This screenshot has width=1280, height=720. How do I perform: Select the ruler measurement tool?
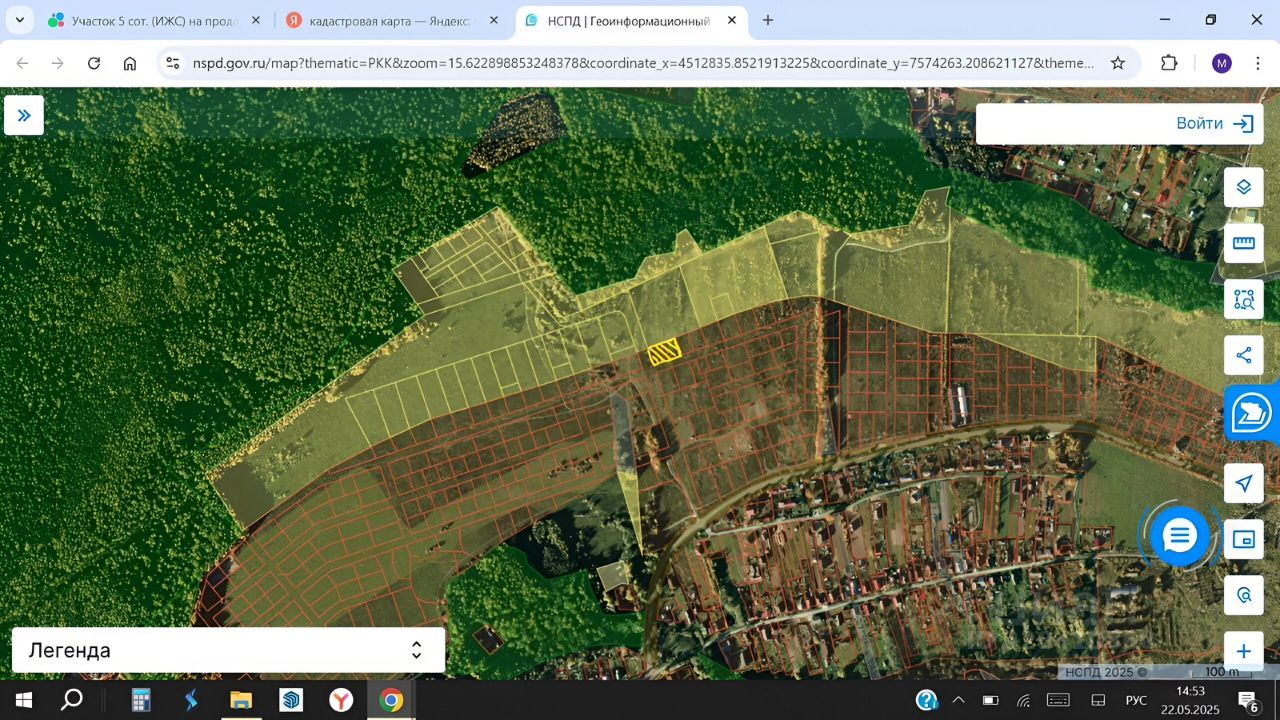click(x=1244, y=243)
